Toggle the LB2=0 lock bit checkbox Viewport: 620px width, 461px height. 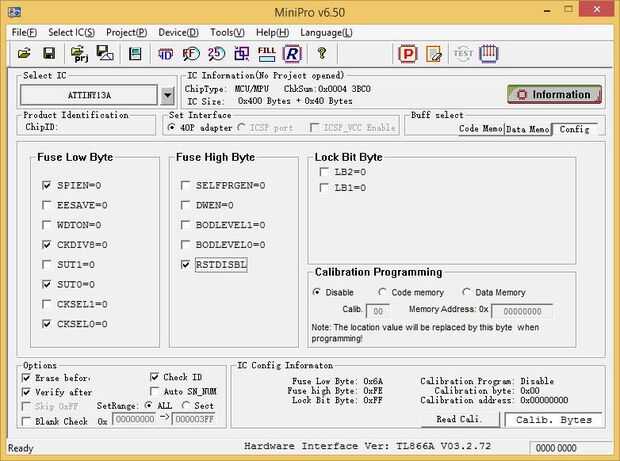point(324,172)
